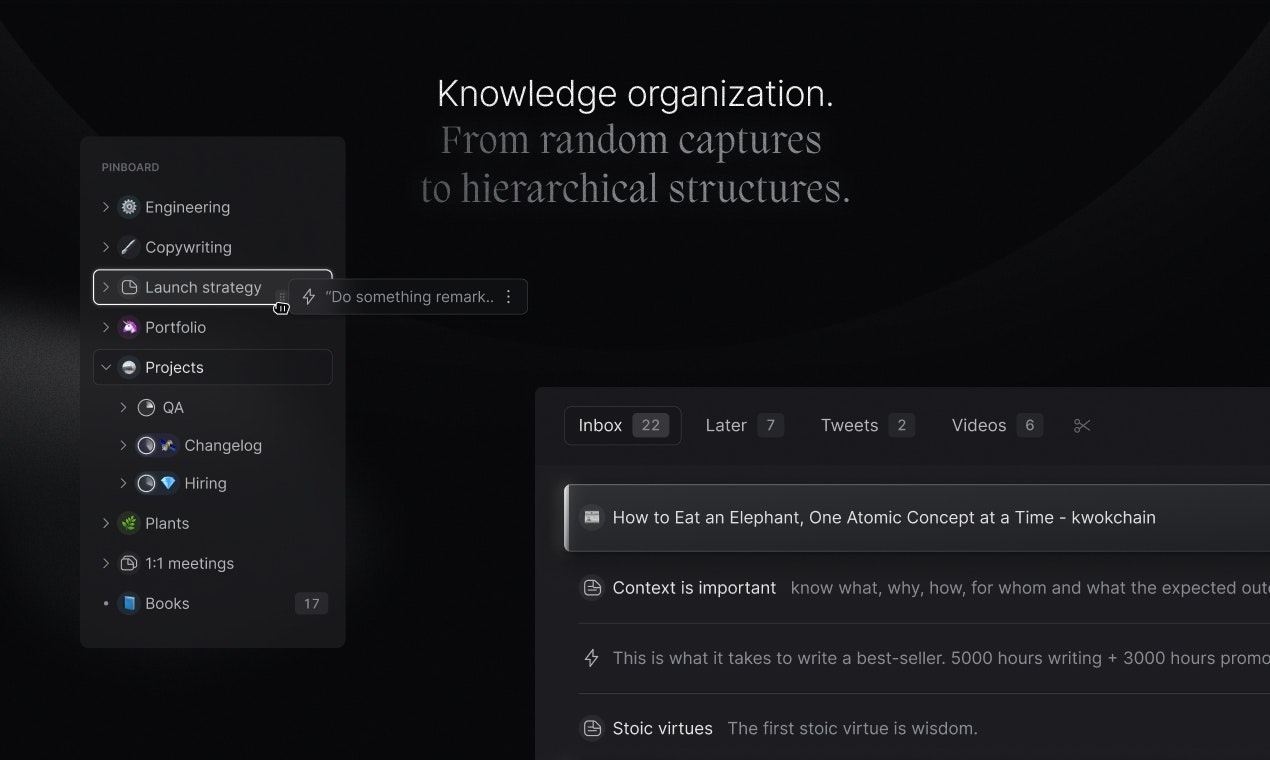
Task: Open the best-seller highlight row
Action: (923, 658)
